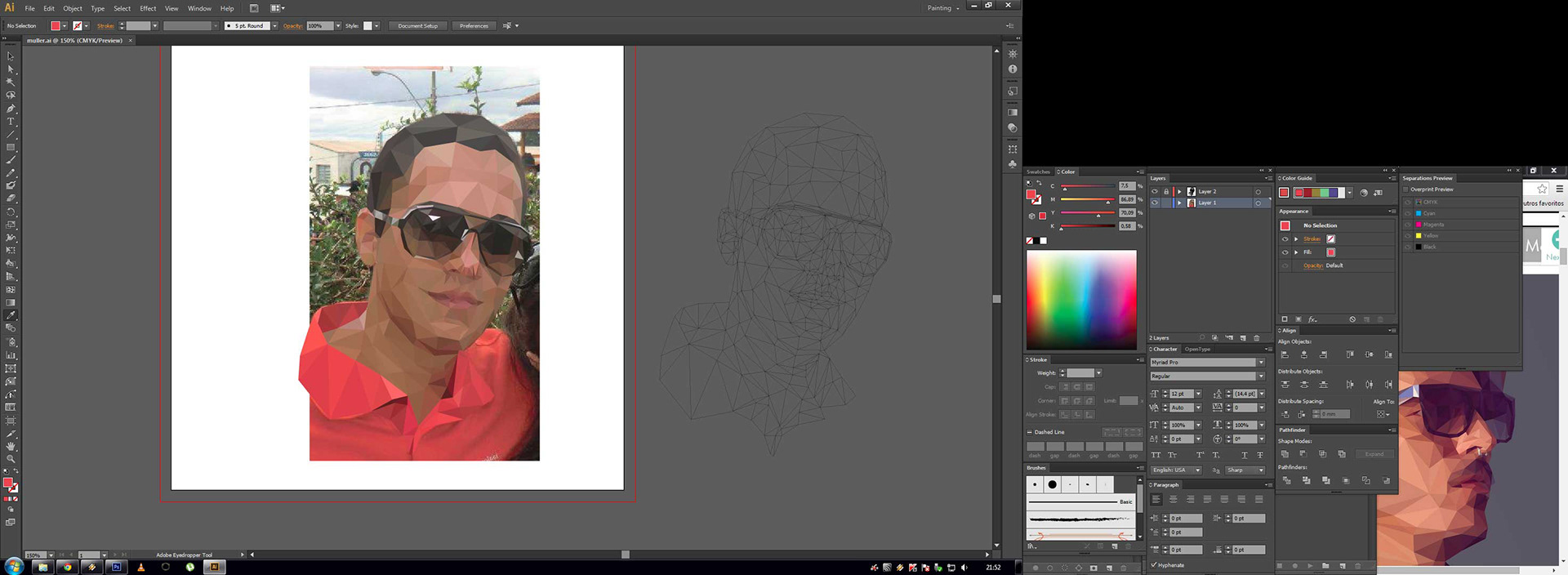The width and height of the screenshot is (1568, 575).
Task: Open the Painting workspace switcher
Action: [x=943, y=8]
